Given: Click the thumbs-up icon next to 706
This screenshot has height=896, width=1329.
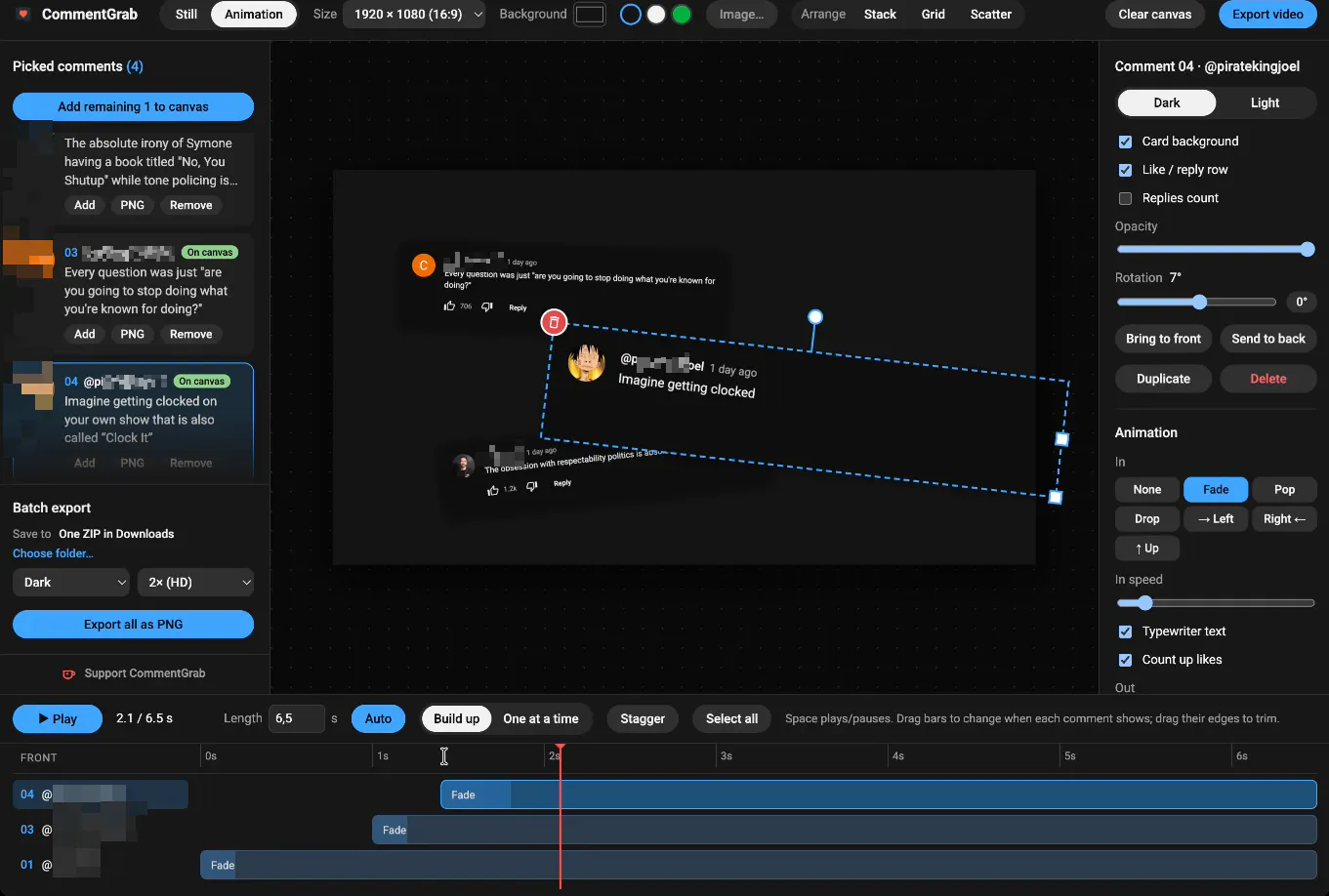Looking at the screenshot, I should coord(449,305).
